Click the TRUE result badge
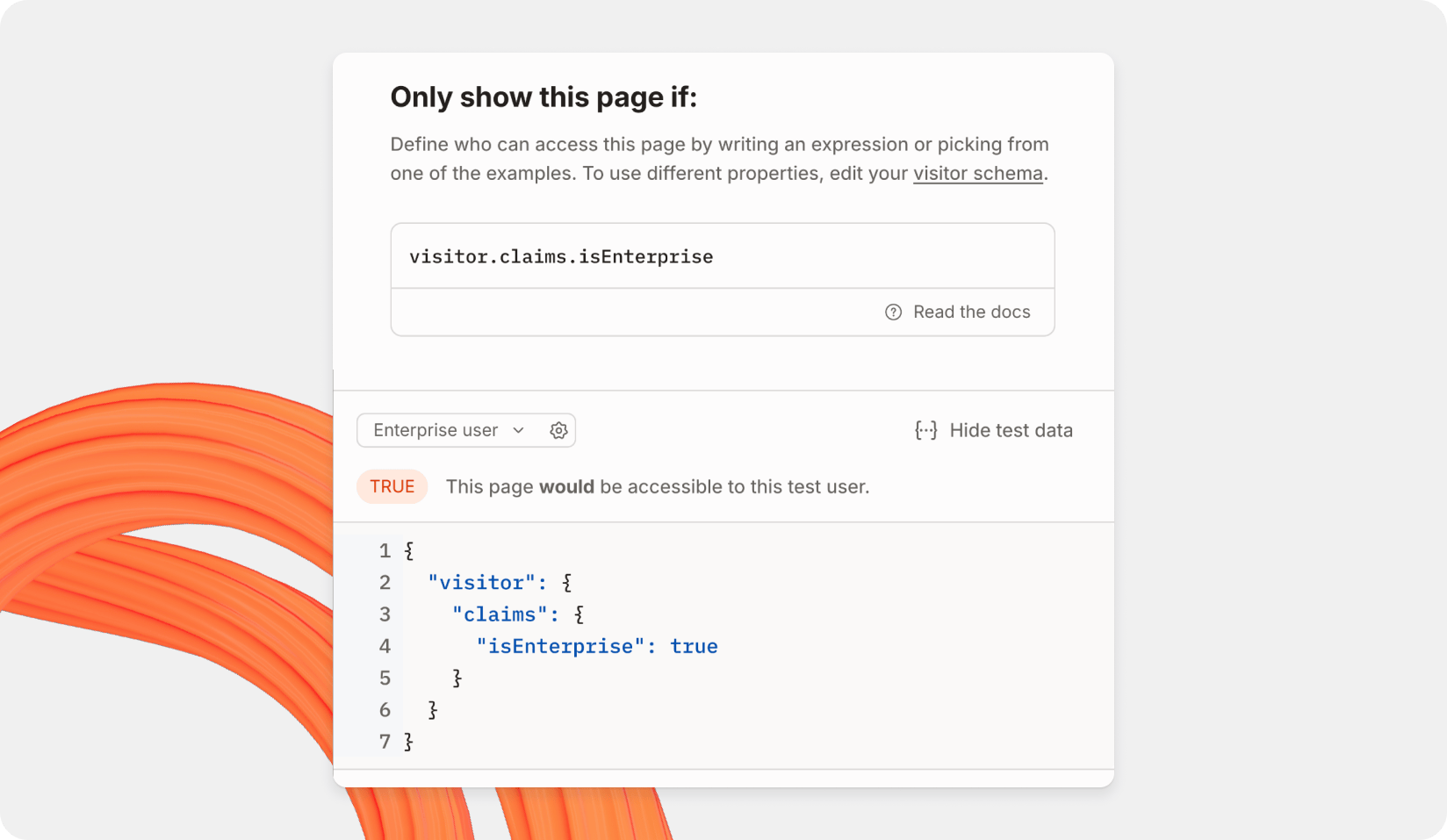This screenshot has width=1447, height=840. [392, 486]
